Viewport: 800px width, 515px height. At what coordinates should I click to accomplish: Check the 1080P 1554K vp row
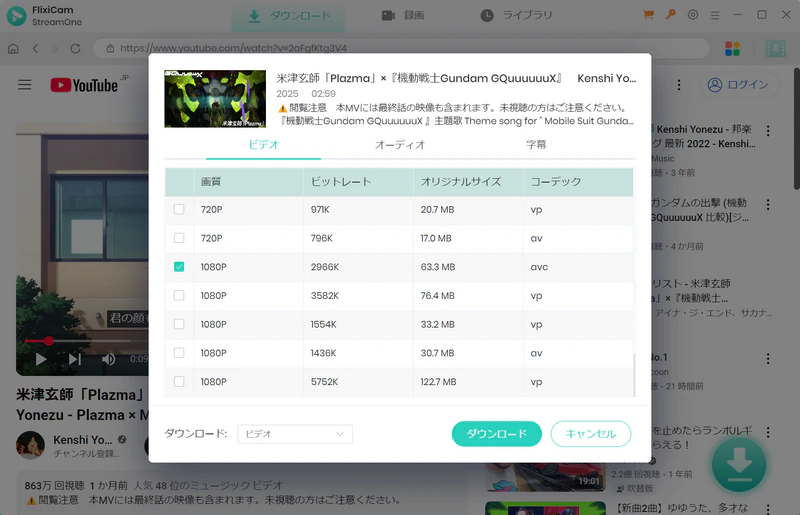[x=179, y=324]
